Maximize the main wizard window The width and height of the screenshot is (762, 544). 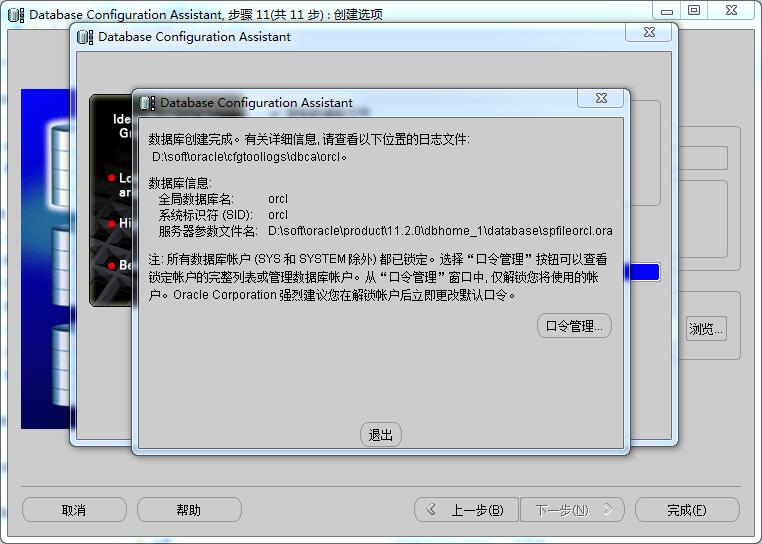click(694, 10)
